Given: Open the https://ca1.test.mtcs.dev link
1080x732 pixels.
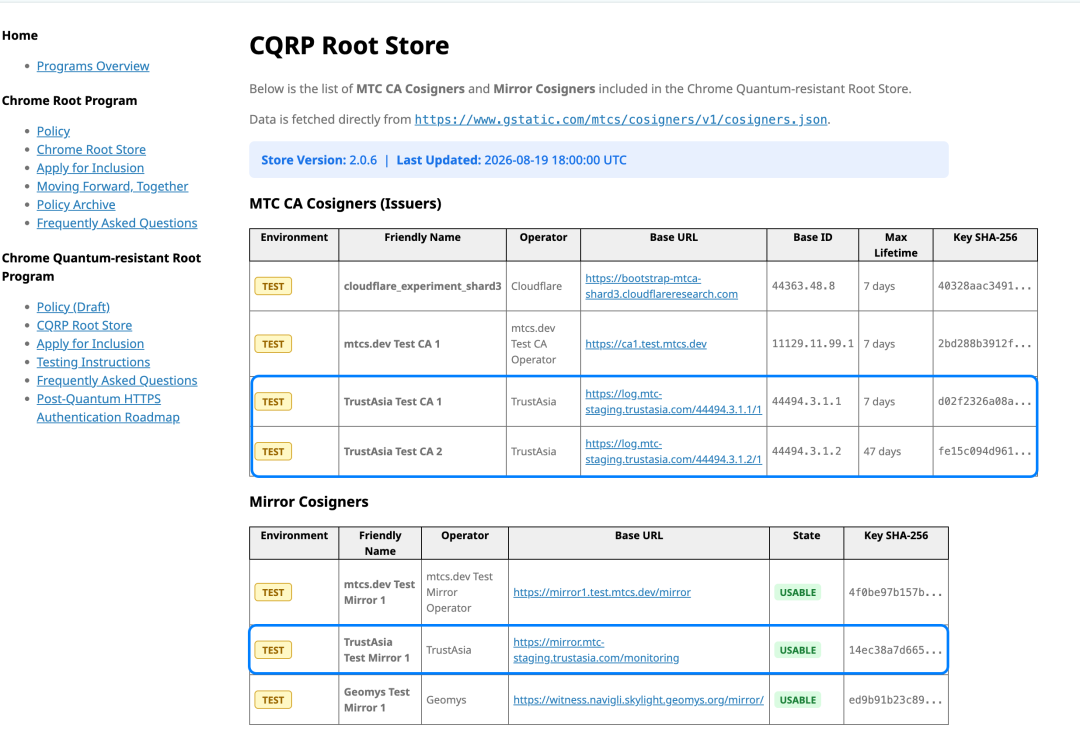Looking at the screenshot, I should (x=646, y=344).
